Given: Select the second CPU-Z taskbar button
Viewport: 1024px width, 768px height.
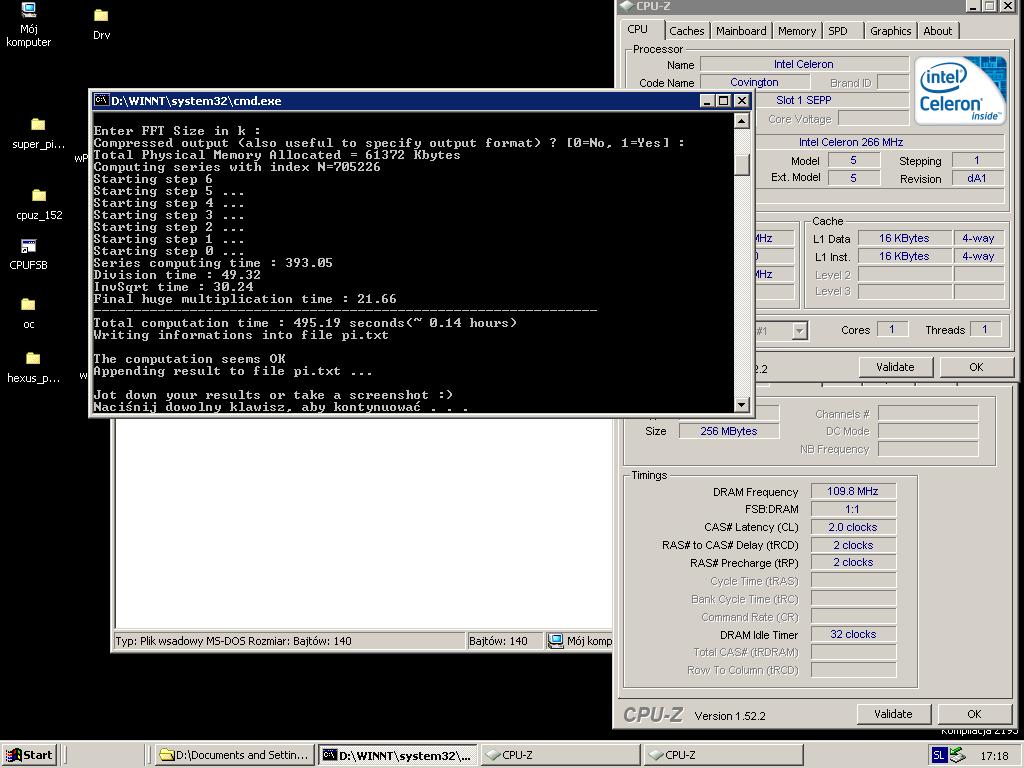Looking at the screenshot, I should [x=723, y=755].
